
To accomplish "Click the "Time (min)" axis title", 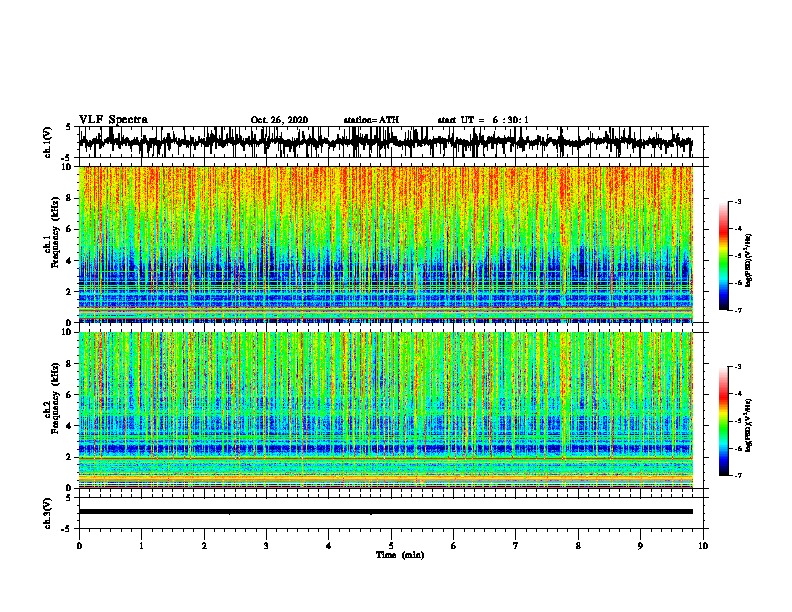I will (400, 555).
